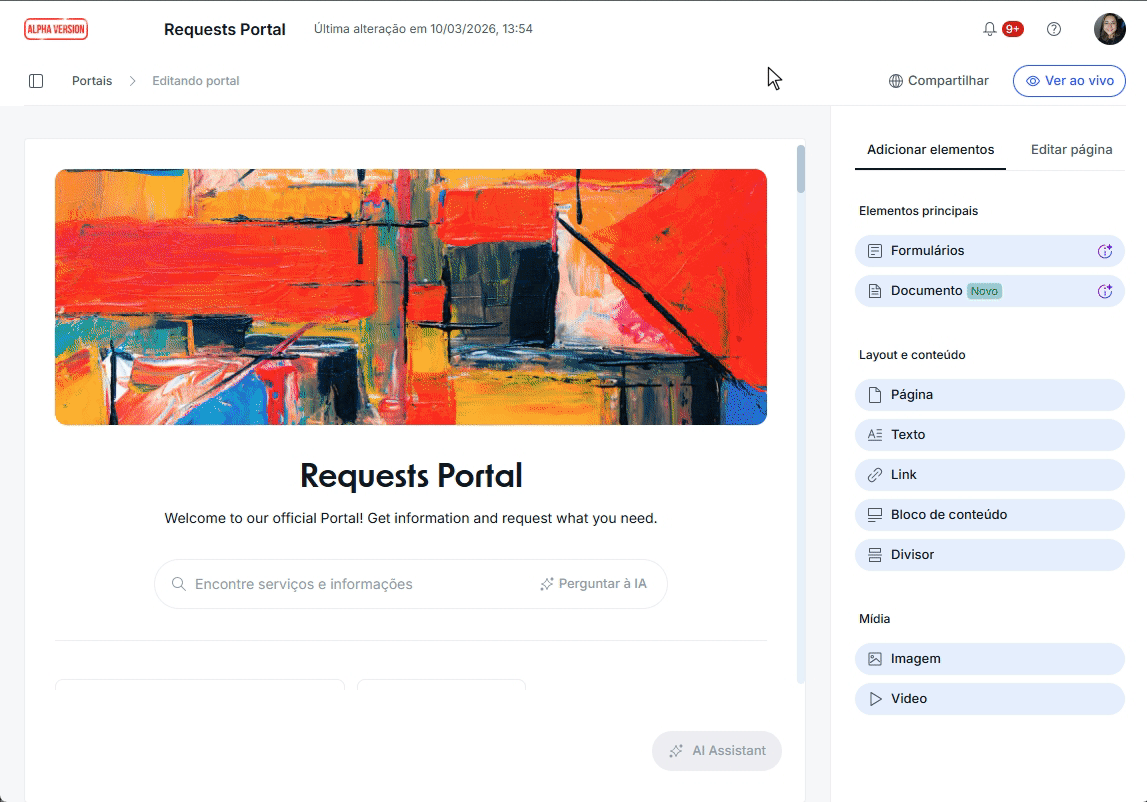Click the eye icon in Ver ao vivo
Viewport: 1147px width, 802px height.
(x=1032, y=81)
